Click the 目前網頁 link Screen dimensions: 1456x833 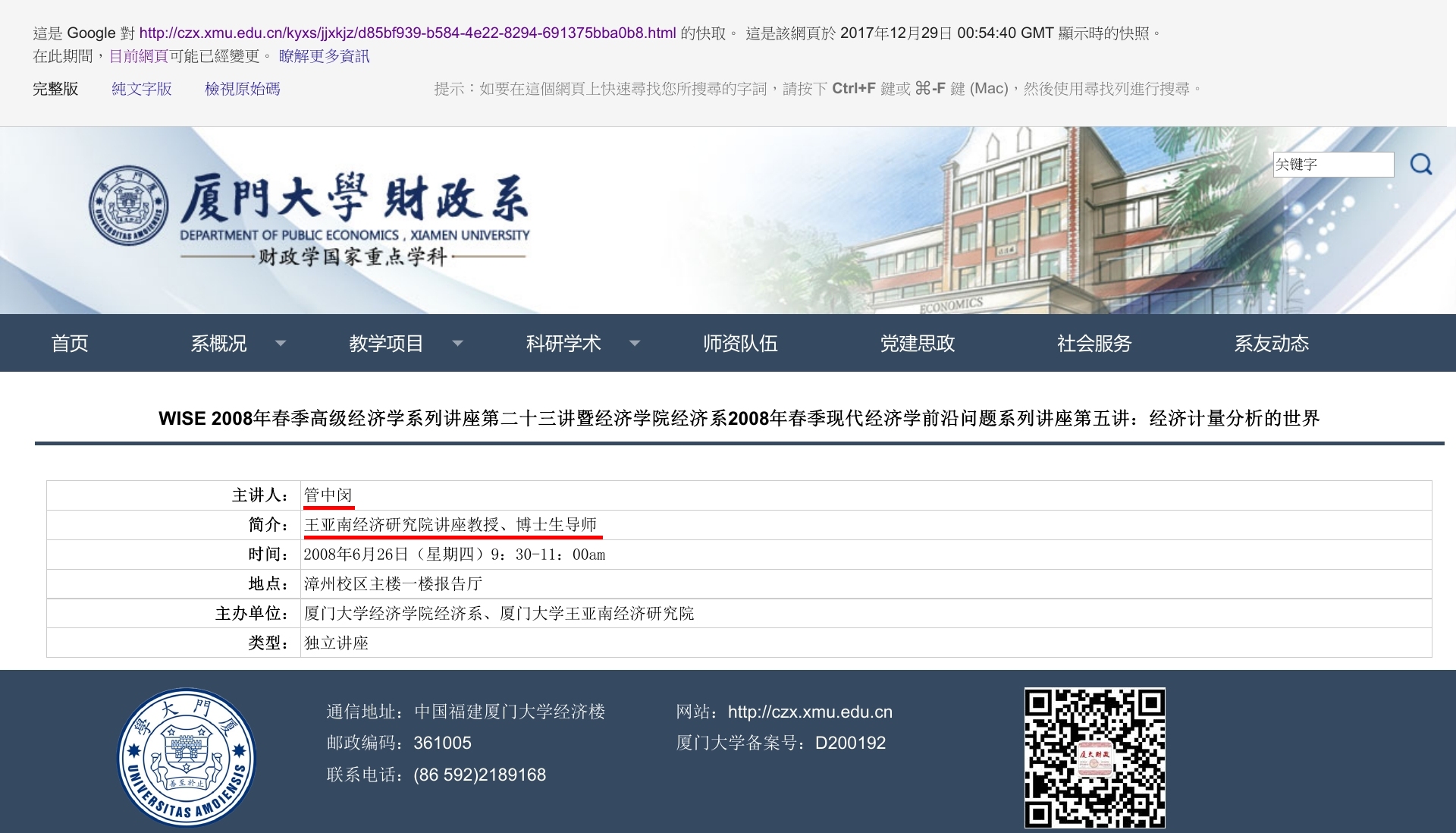click(139, 56)
